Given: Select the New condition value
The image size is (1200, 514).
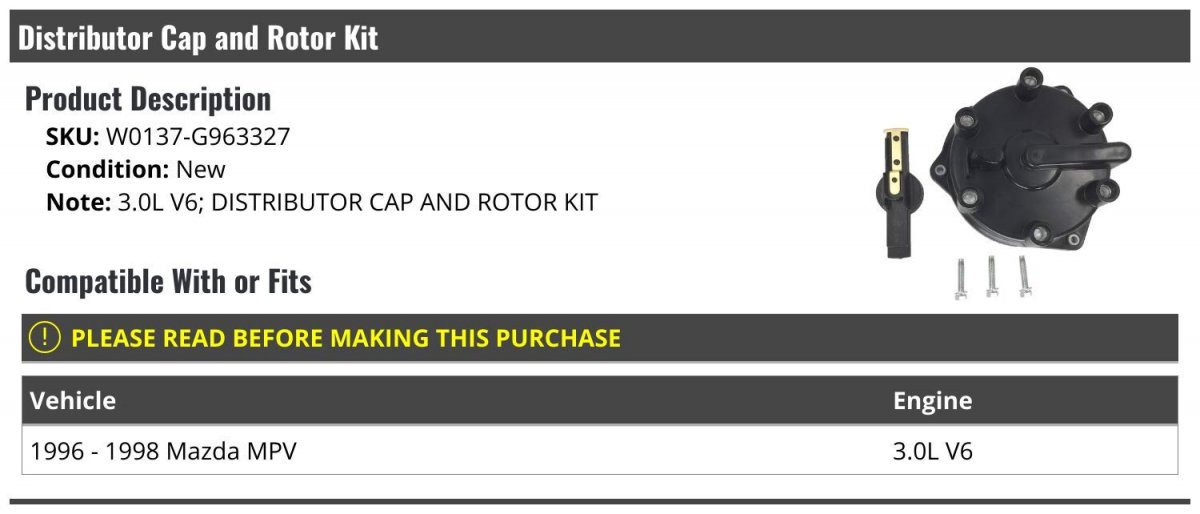Looking at the screenshot, I should (x=201, y=170).
